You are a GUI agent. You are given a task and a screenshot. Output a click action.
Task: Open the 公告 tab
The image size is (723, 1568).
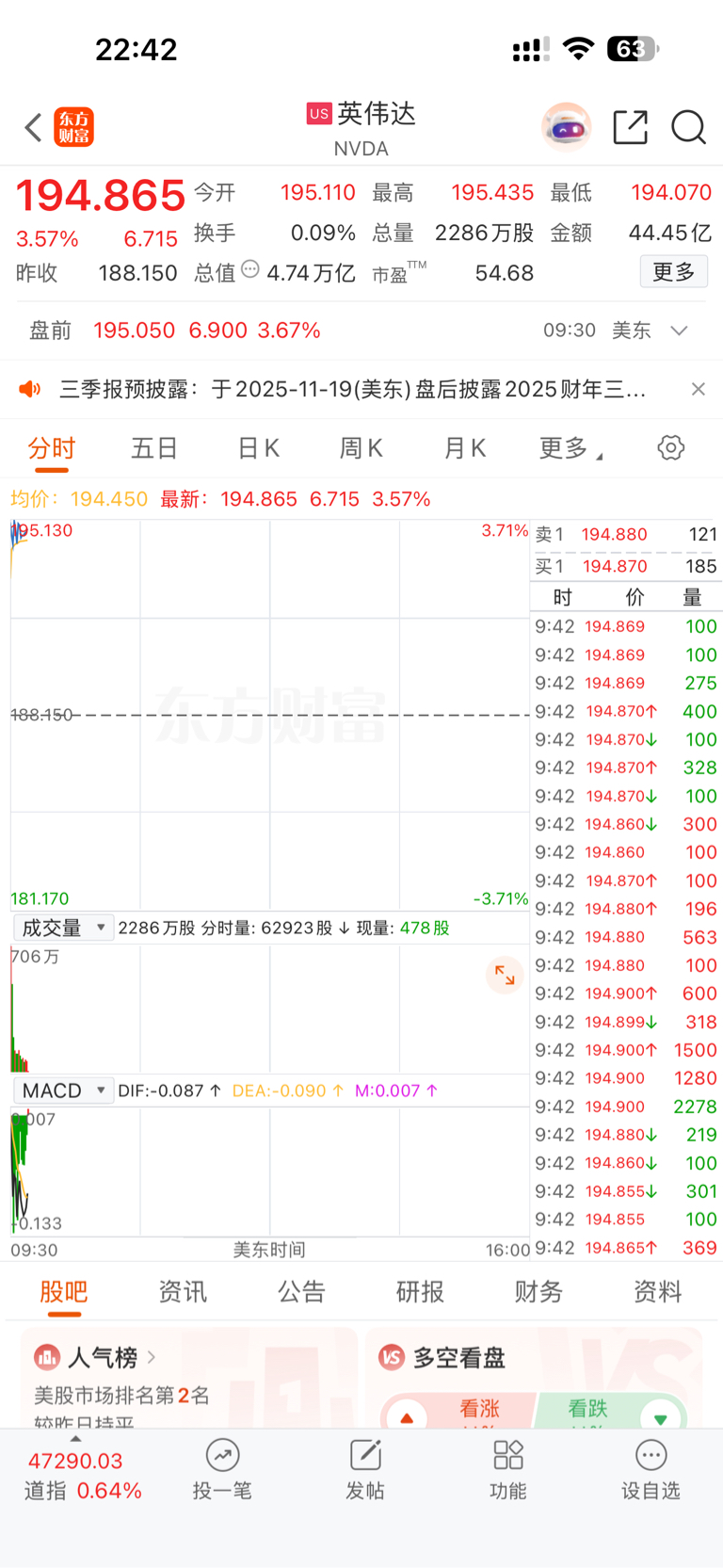pyautogui.click(x=301, y=1291)
